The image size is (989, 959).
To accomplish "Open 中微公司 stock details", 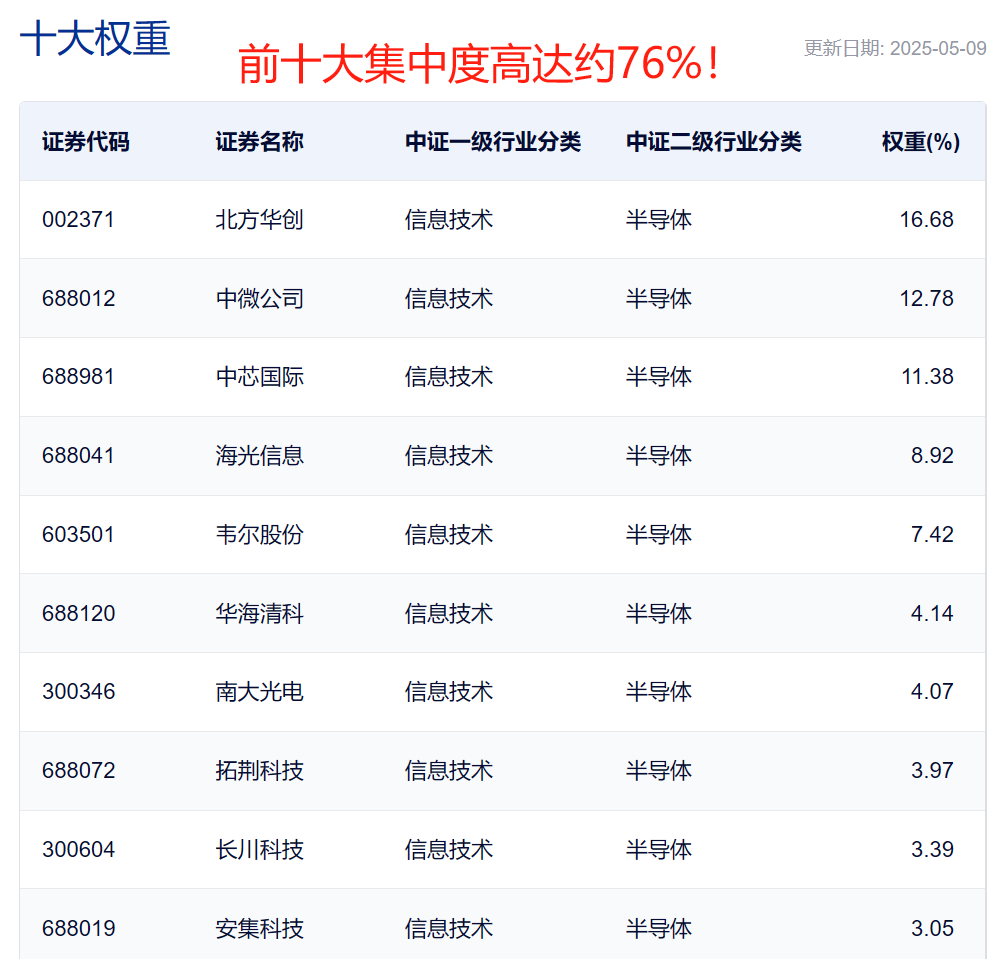I will (257, 298).
